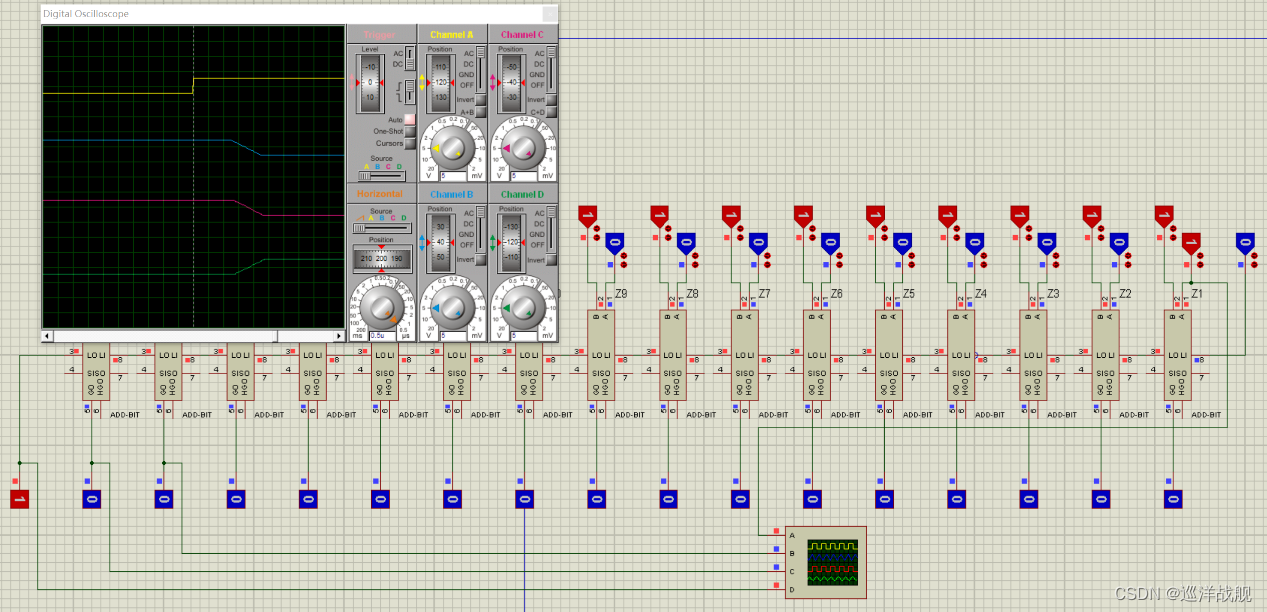The width and height of the screenshot is (1267, 612).
Task: Toggle the C+D sum button
Action: pyautogui.click(x=551, y=112)
